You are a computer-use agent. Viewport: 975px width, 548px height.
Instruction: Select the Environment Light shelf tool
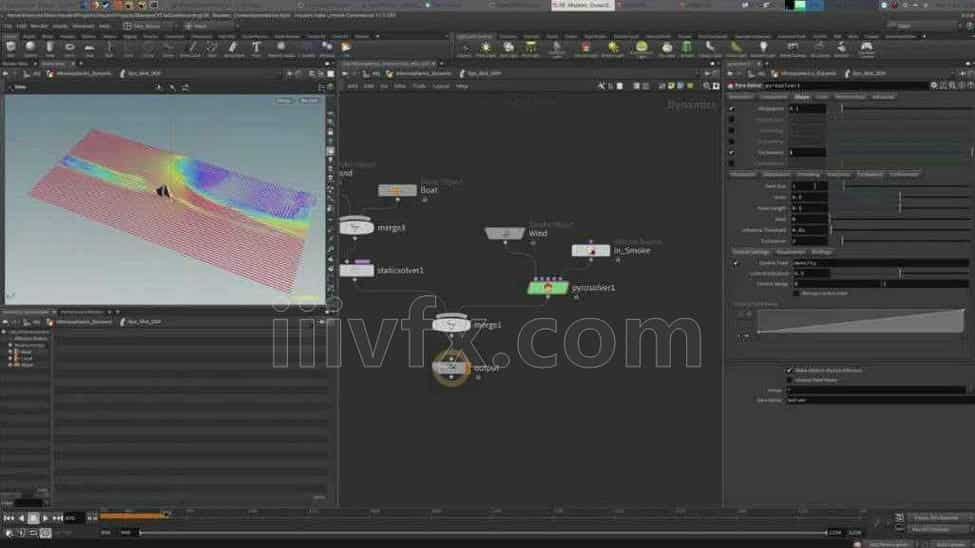(641, 48)
